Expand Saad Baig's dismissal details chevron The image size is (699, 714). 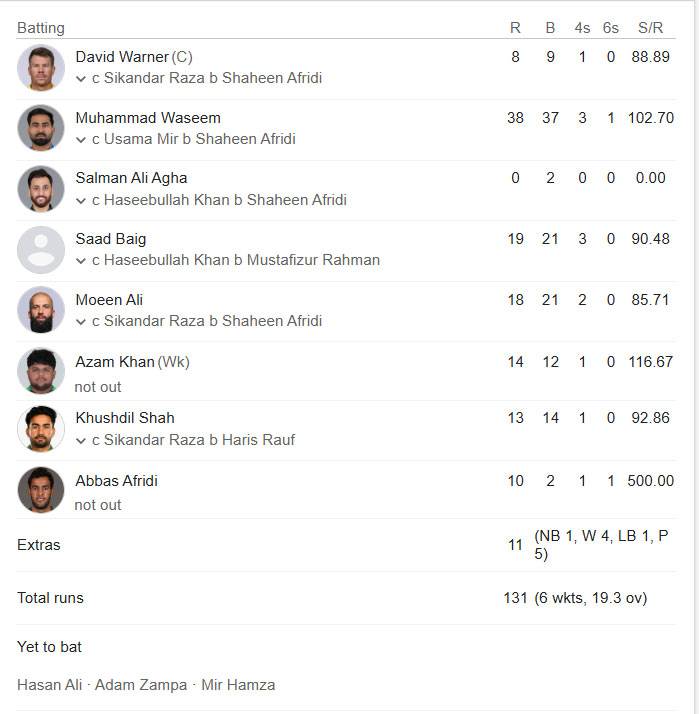[x=81, y=261]
